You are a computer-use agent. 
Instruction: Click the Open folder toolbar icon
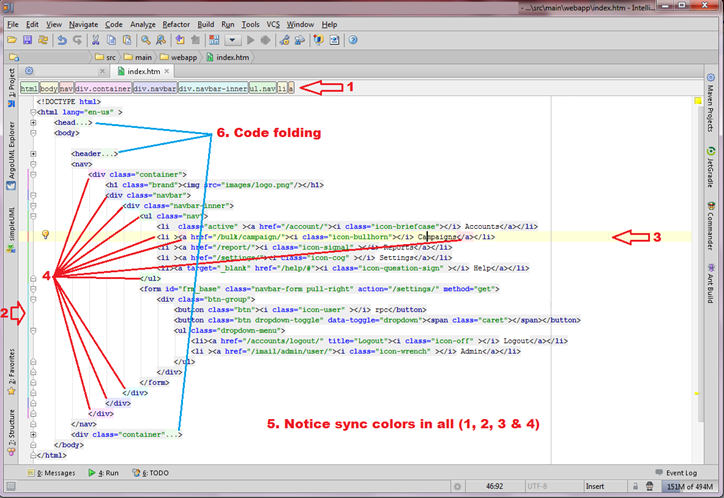12,41
